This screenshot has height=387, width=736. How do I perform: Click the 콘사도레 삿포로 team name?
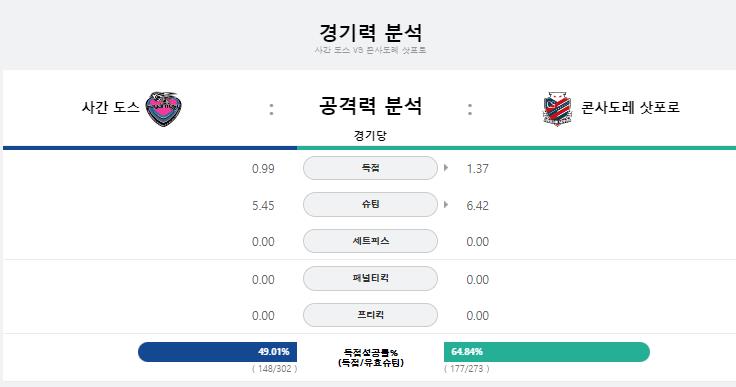[x=630, y=108]
